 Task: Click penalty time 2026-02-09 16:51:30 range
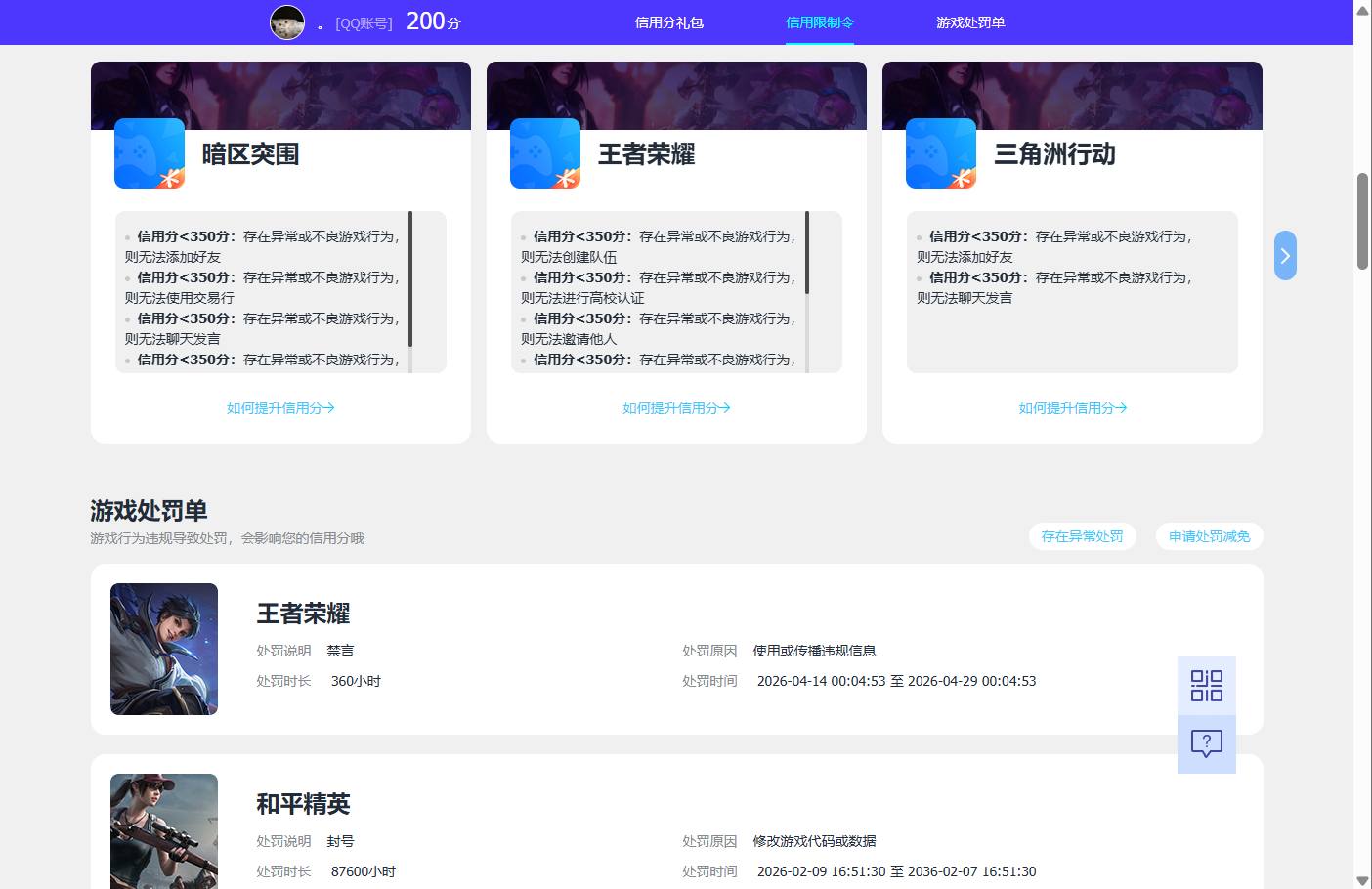896,871
